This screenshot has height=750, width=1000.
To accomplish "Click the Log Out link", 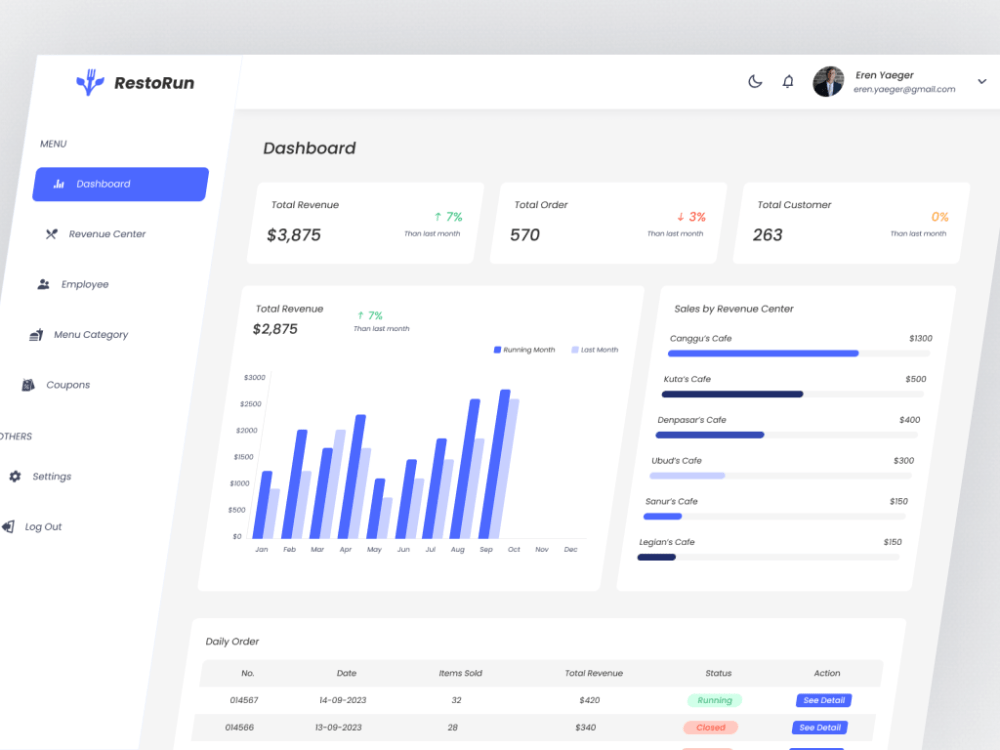I will 43,527.
